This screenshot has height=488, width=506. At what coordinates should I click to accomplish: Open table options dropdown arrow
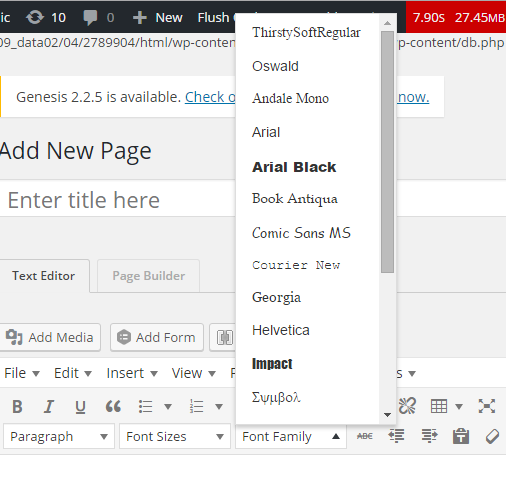[x=459, y=406]
